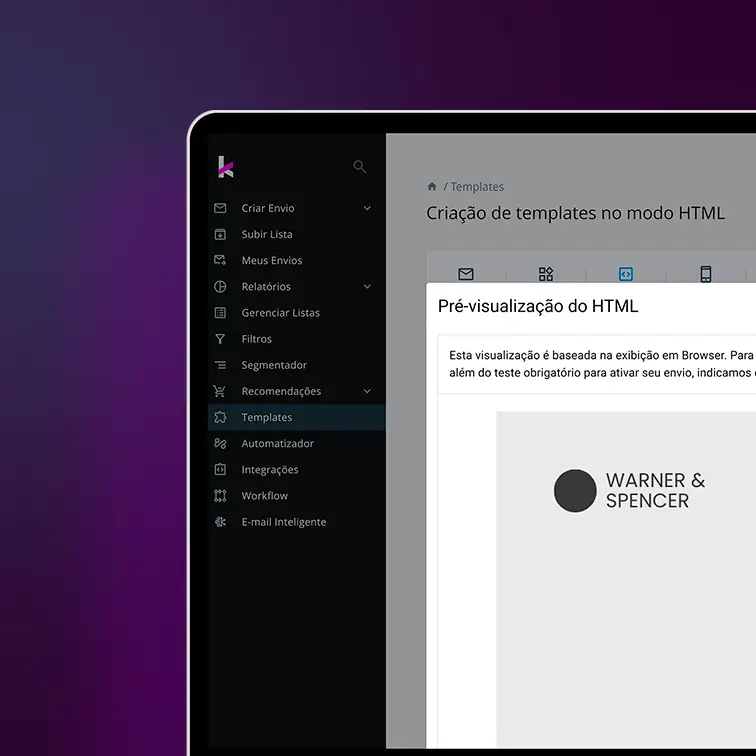Select the mobile phone preview icon
This screenshot has width=756, height=756.
coord(705,274)
